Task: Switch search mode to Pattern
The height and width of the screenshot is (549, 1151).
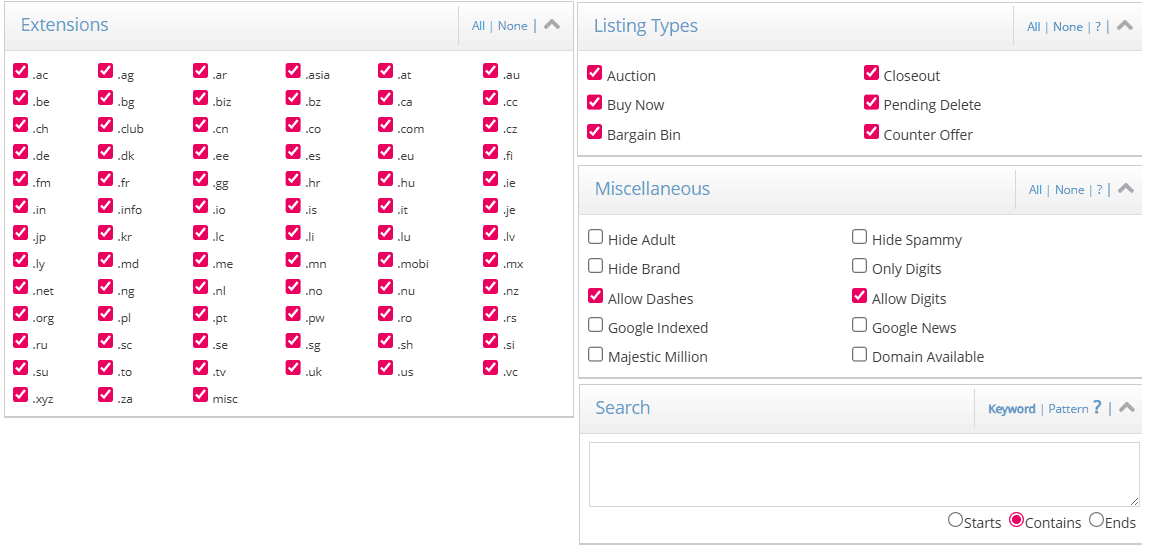Action: click(x=1068, y=409)
